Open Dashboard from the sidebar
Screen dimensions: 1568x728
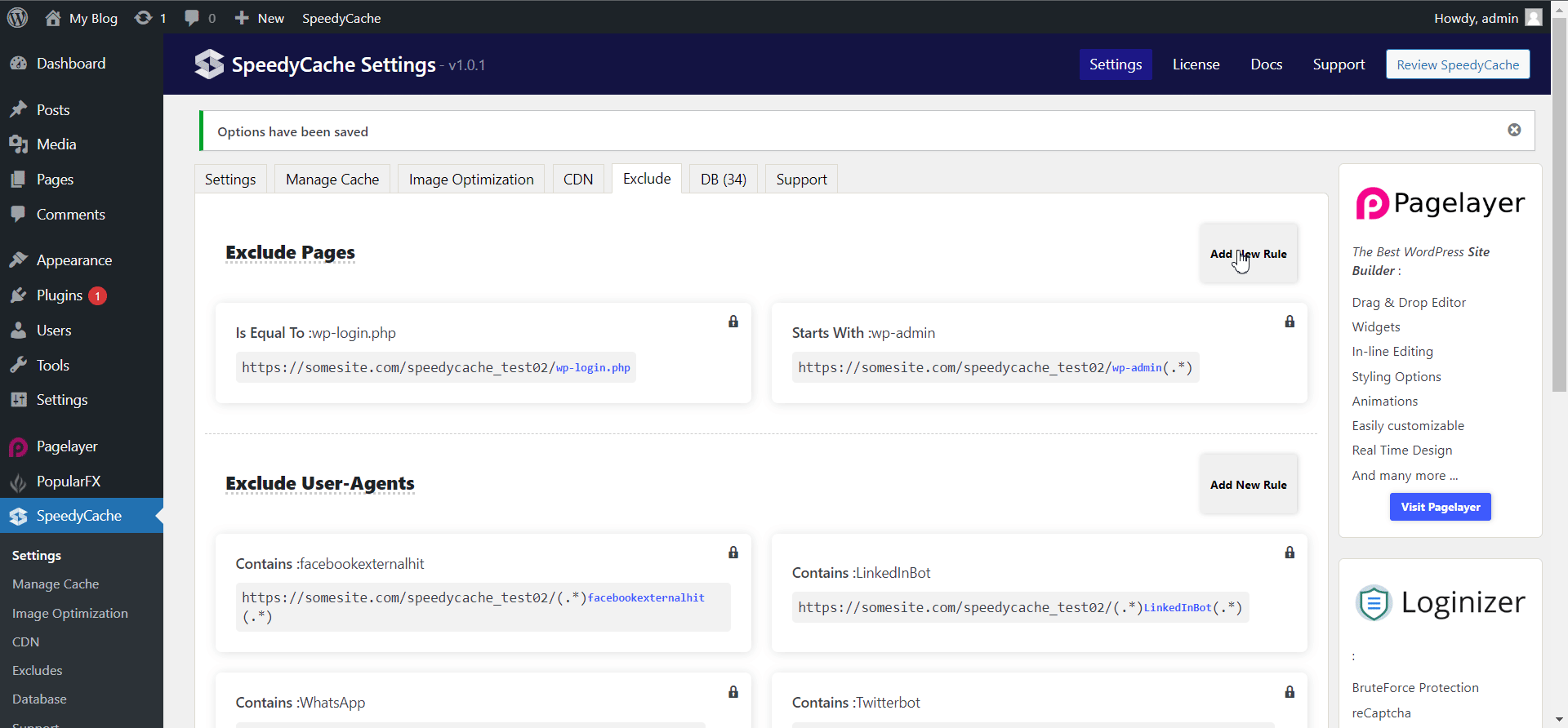(x=82, y=64)
